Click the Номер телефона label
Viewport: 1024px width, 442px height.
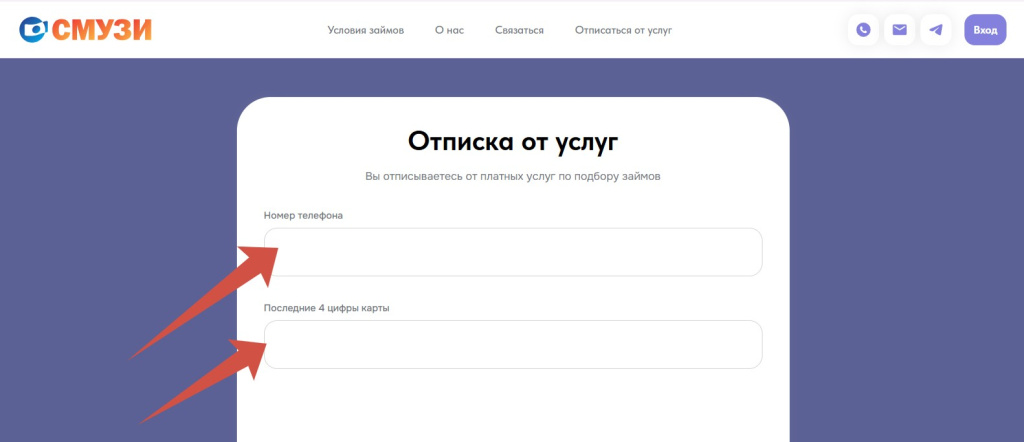point(303,216)
